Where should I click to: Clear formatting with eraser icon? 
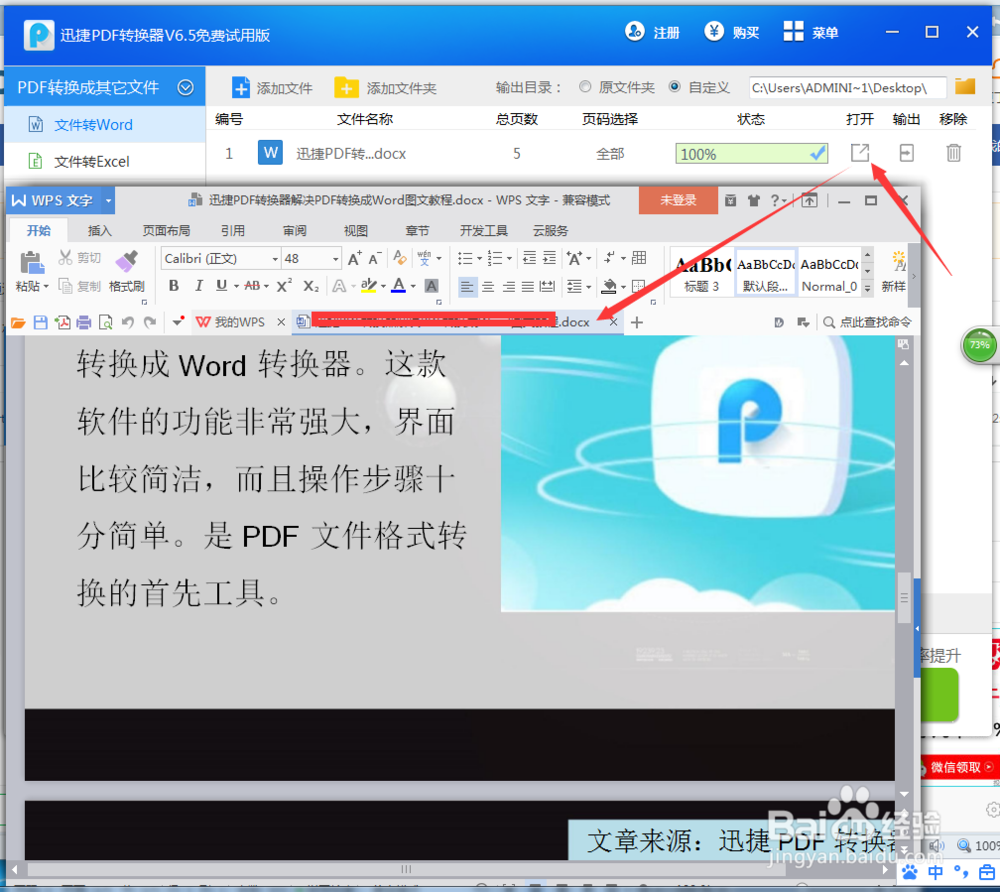pos(400,258)
